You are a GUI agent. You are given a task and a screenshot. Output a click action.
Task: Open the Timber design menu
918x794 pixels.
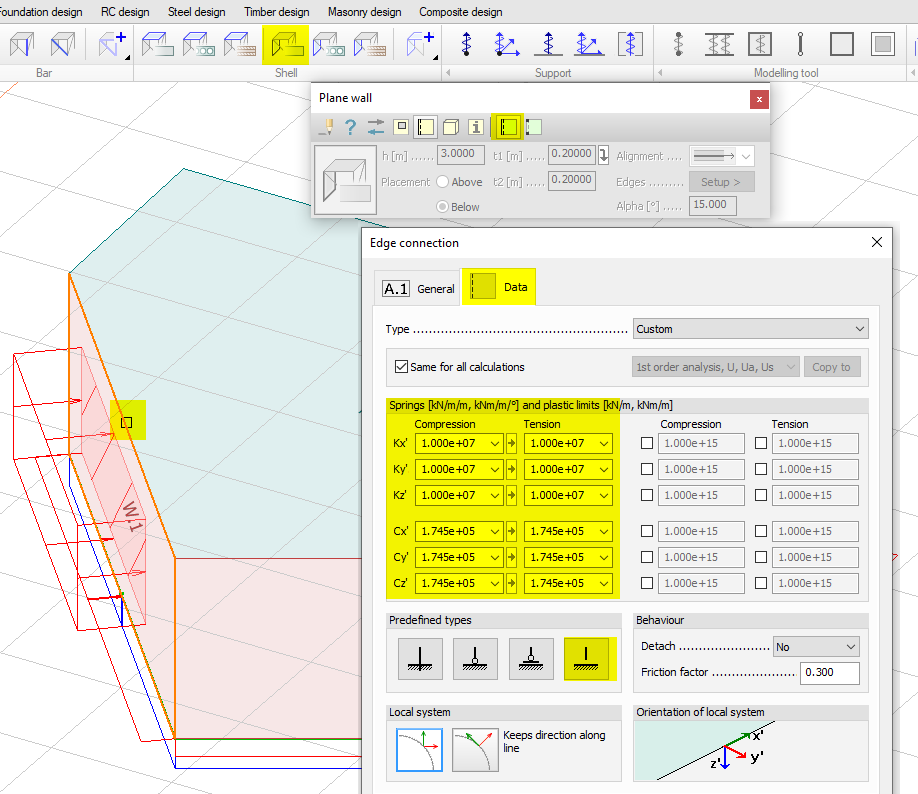[x=276, y=12]
